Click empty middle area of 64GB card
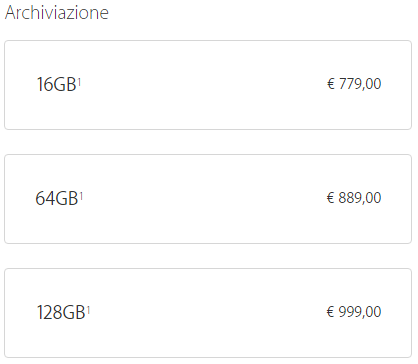This screenshot has height=364, width=418. point(203,199)
